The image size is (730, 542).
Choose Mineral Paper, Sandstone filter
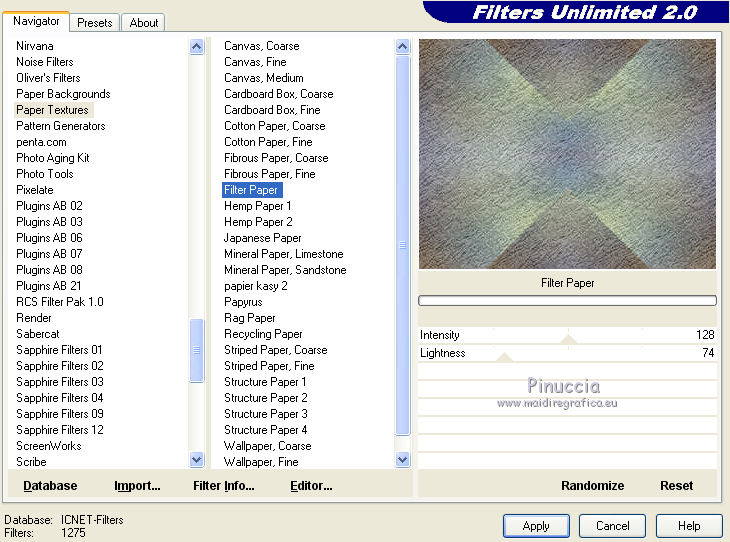click(x=285, y=270)
